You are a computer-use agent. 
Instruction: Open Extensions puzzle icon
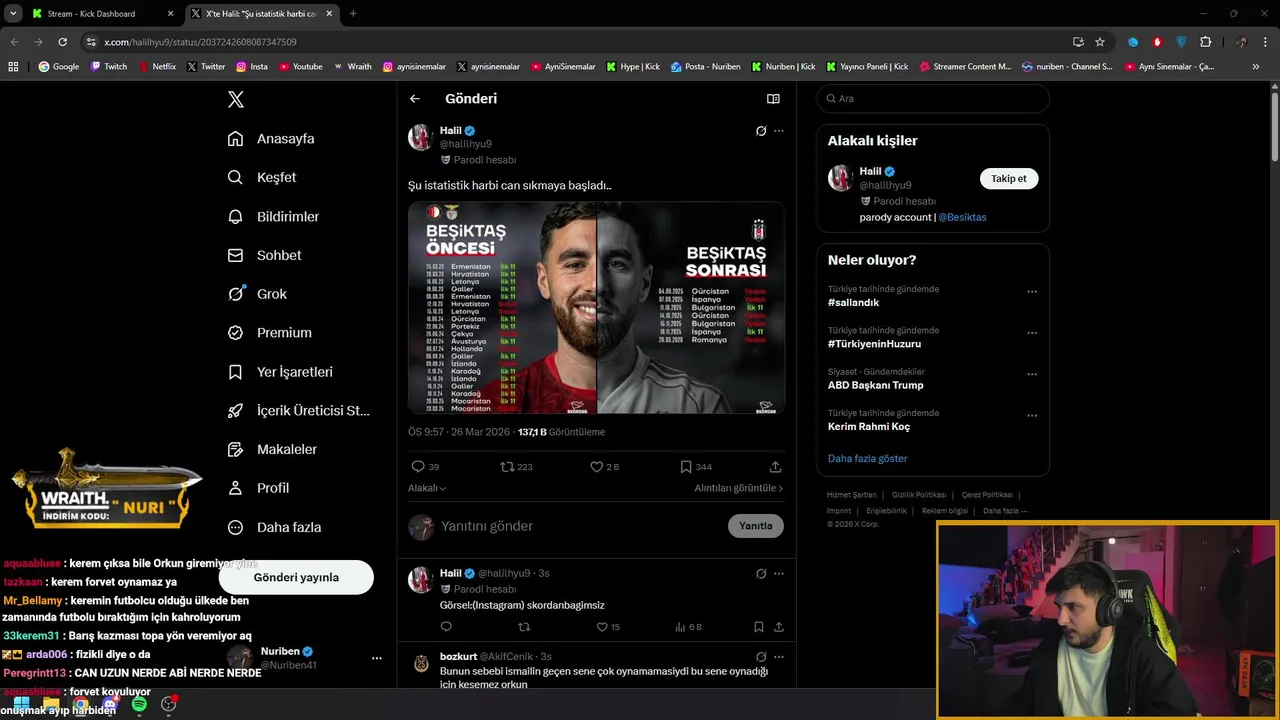tap(1205, 42)
